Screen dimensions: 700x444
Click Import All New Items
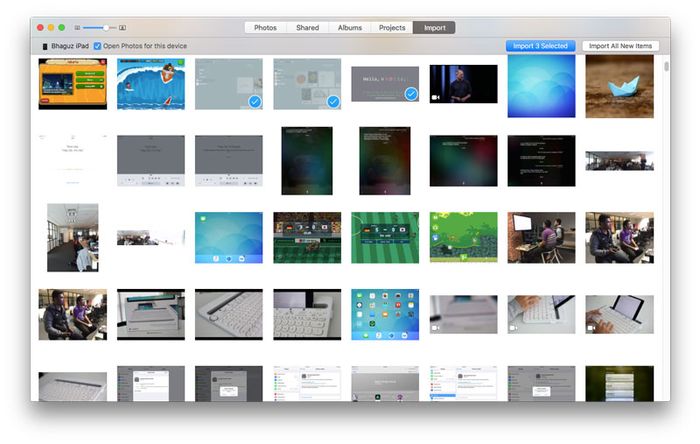(620, 46)
